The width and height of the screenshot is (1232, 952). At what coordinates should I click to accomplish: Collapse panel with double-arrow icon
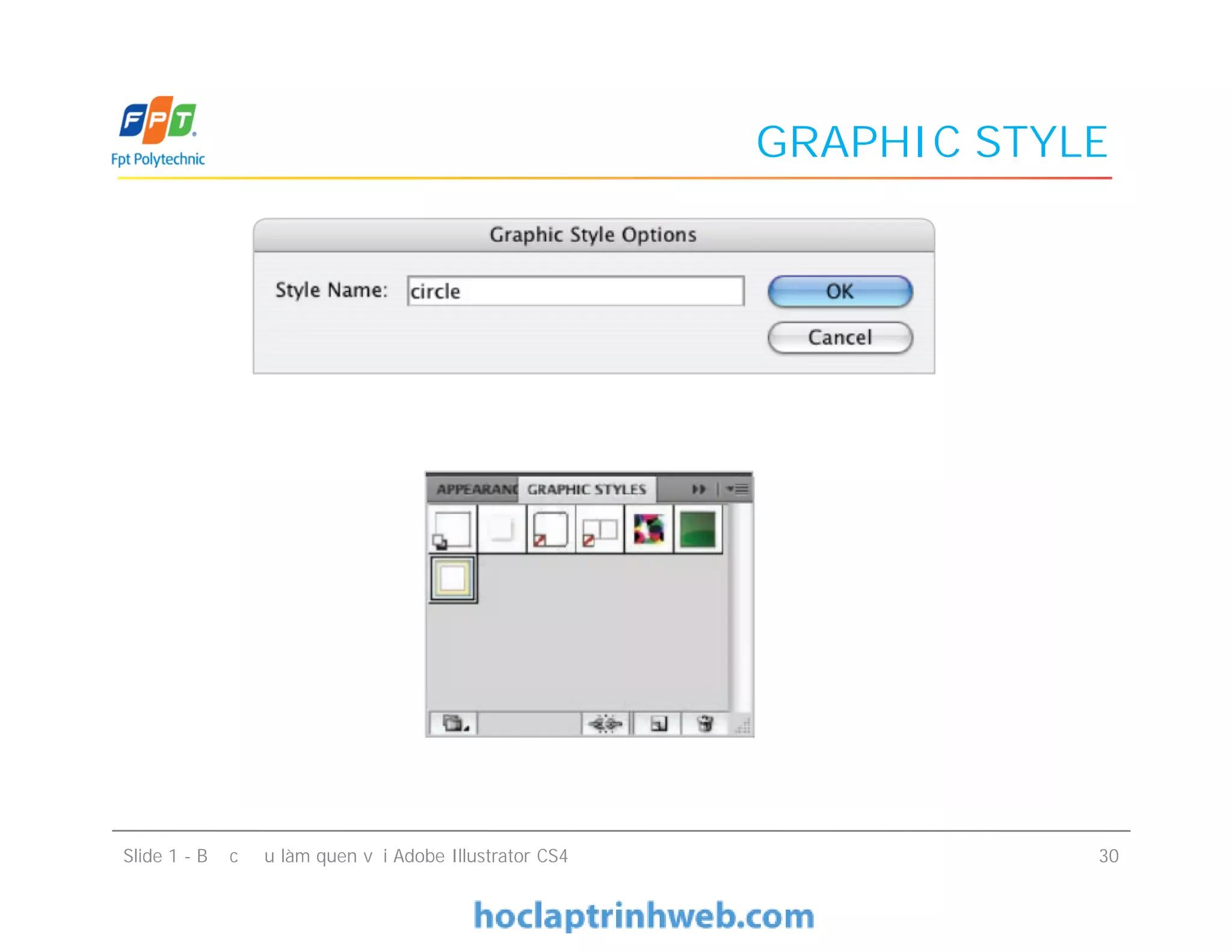click(x=698, y=489)
